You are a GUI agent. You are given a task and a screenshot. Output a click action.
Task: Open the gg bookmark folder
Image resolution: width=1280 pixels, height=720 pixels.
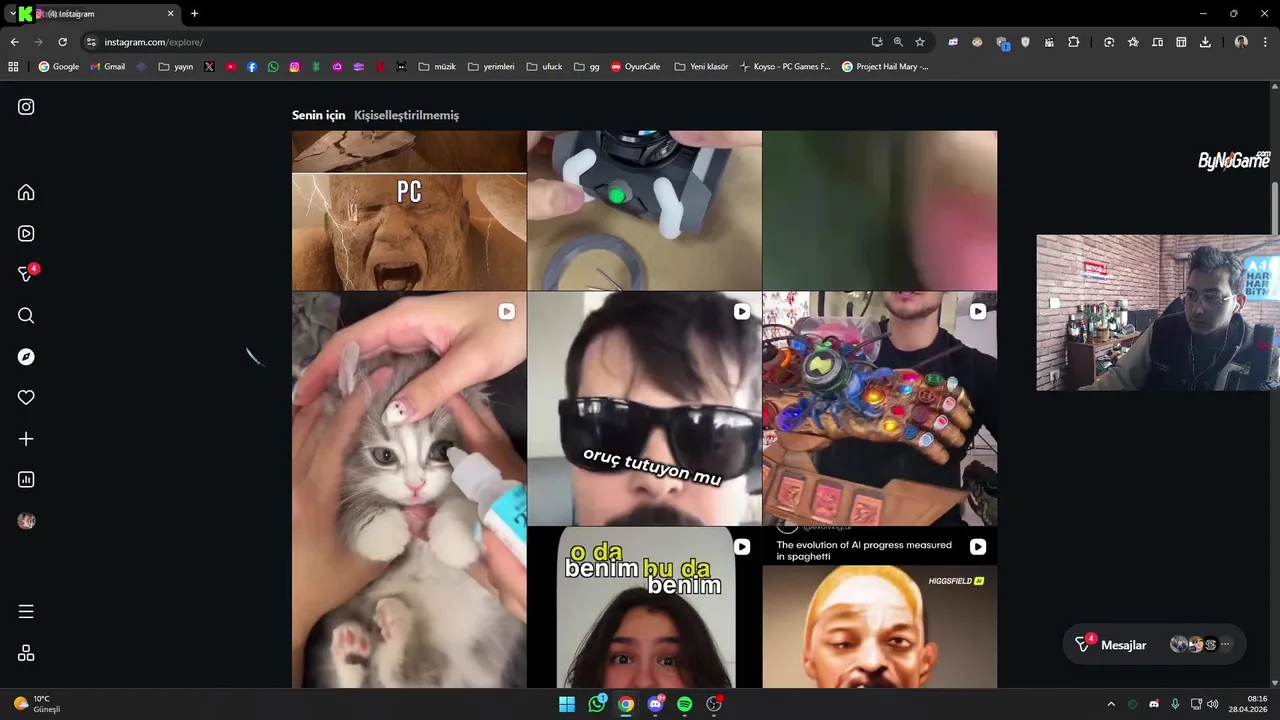coord(587,67)
